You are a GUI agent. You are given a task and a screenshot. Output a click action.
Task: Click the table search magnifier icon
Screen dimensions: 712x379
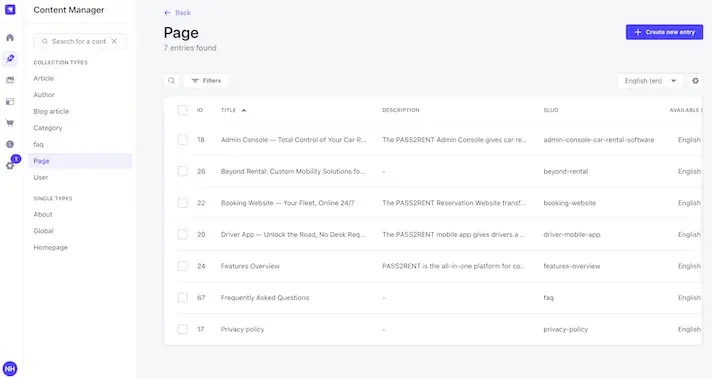pos(171,81)
